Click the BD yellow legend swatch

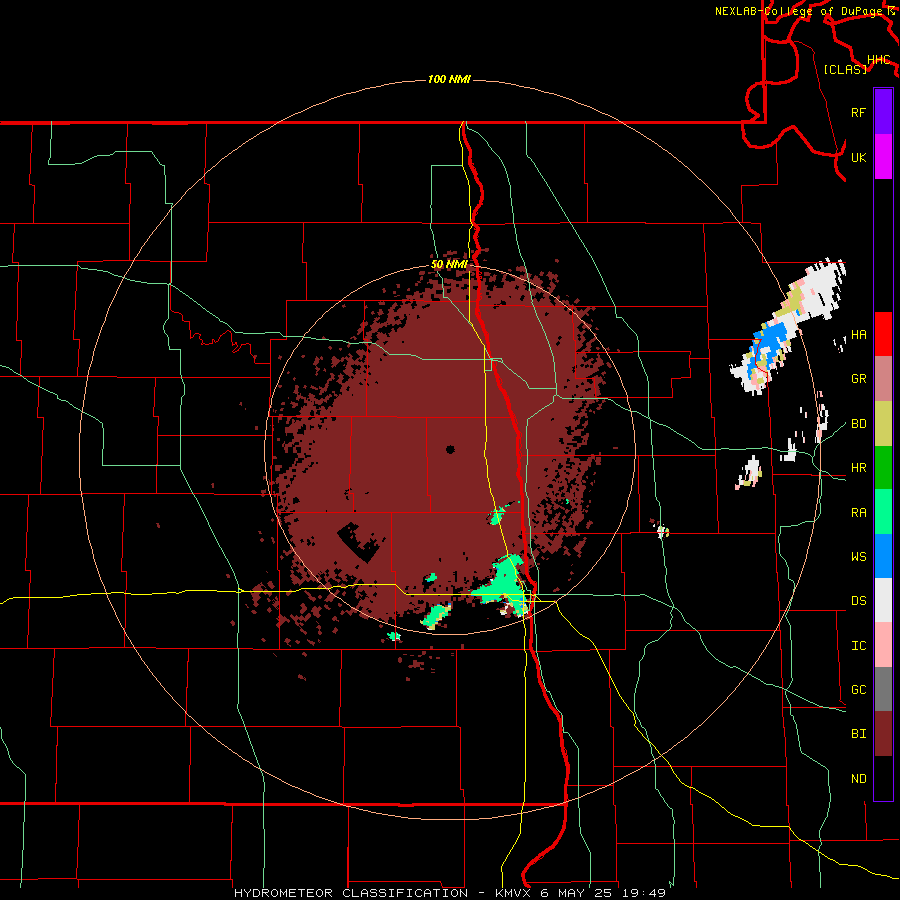(x=883, y=424)
